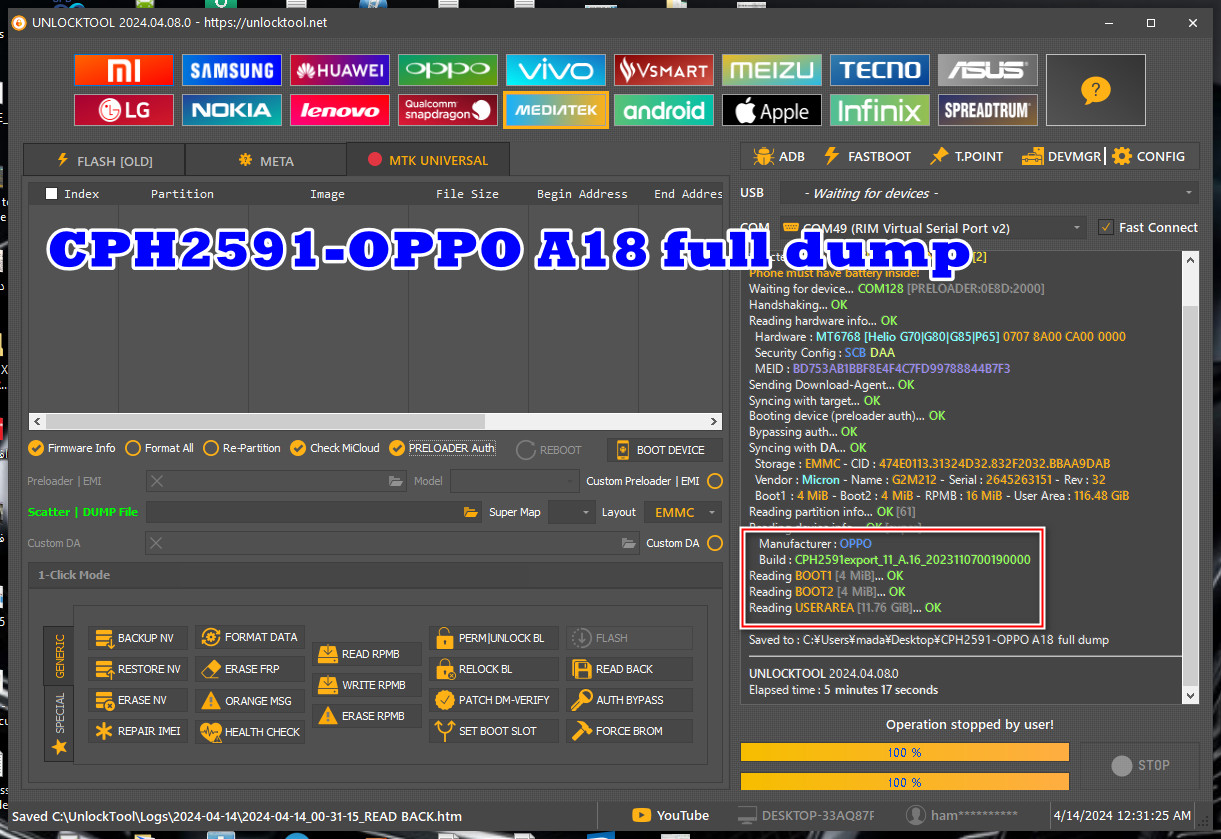Open the Layout EMMC dropdown
The height and width of the screenshot is (839, 1221).
[683, 512]
